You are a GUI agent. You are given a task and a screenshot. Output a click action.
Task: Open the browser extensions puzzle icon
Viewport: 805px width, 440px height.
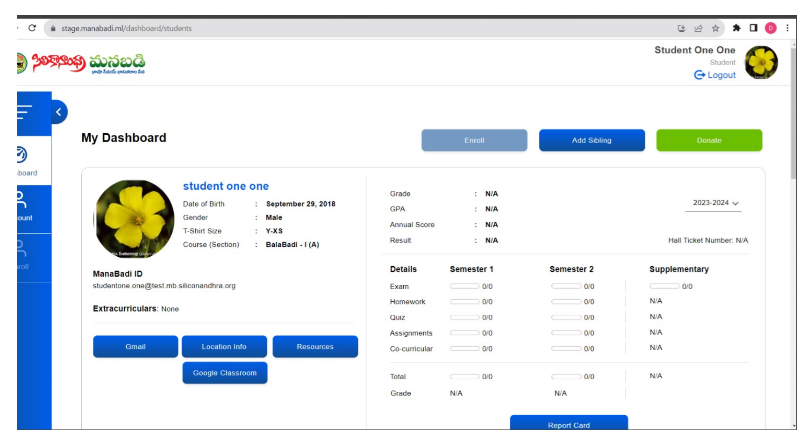pyautogui.click(x=736, y=28)
